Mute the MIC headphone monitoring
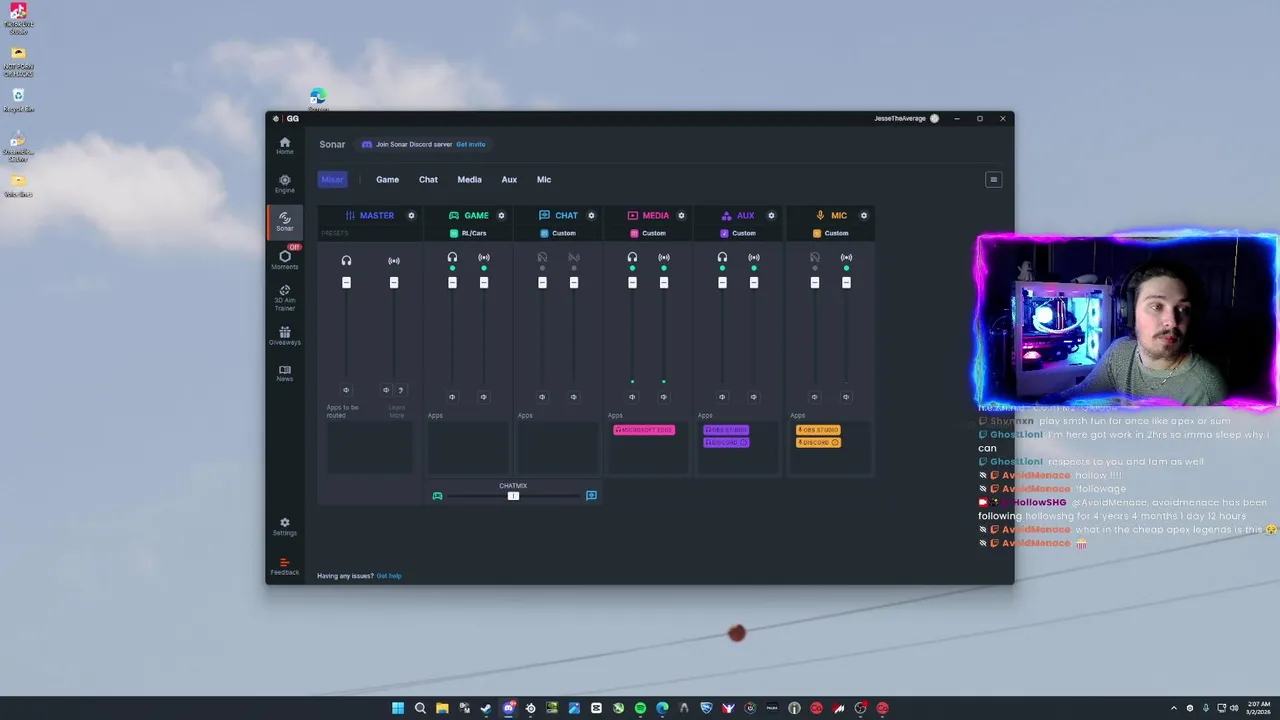Viewport: 1280px width, 720px height. point(815,397)
